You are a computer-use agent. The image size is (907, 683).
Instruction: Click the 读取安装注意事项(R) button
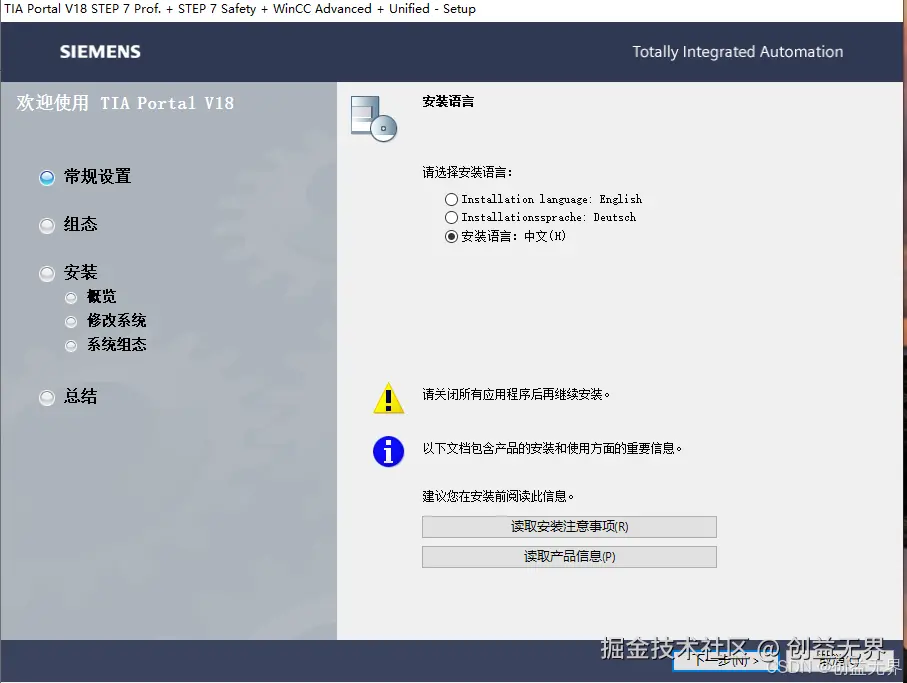pyautogui.click(x=569, y=527)
